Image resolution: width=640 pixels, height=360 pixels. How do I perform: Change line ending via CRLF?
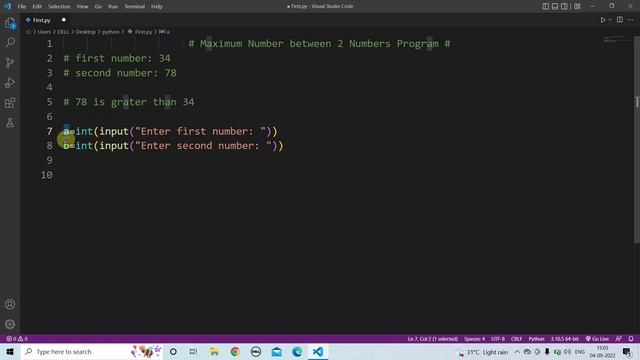click(516, 339)
